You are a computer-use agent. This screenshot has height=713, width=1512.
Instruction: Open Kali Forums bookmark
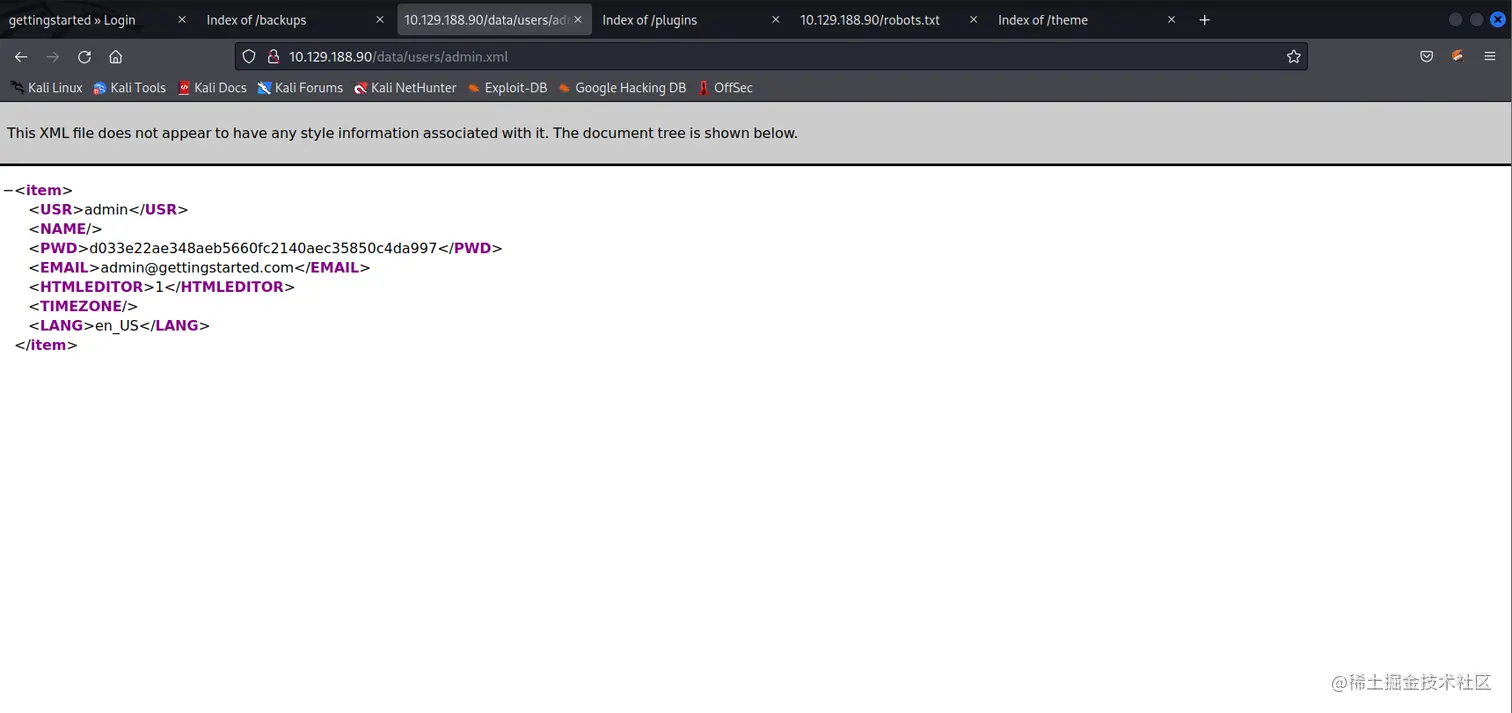point(300,88)
